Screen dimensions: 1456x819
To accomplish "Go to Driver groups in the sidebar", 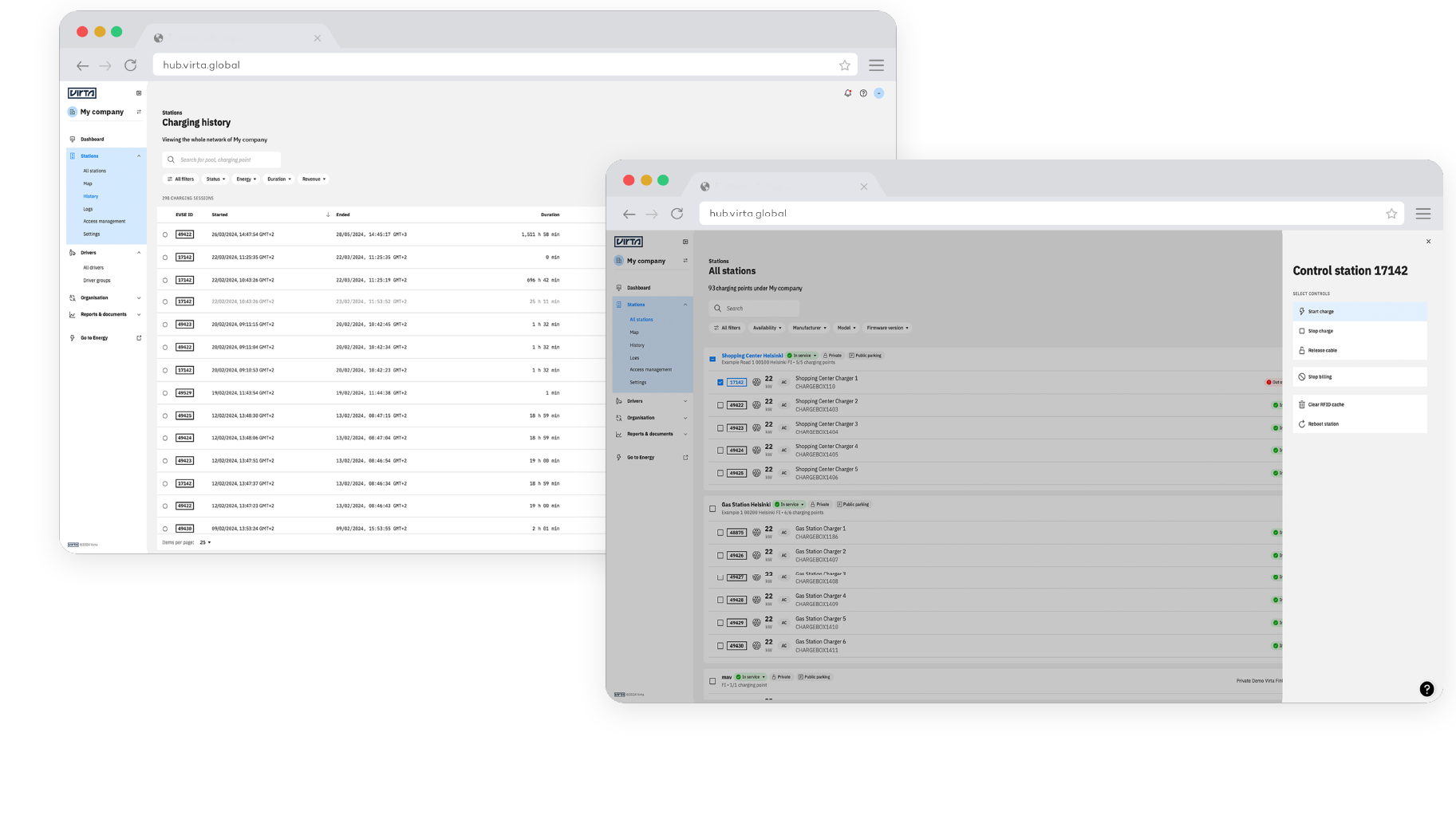I will coord(97,281).
